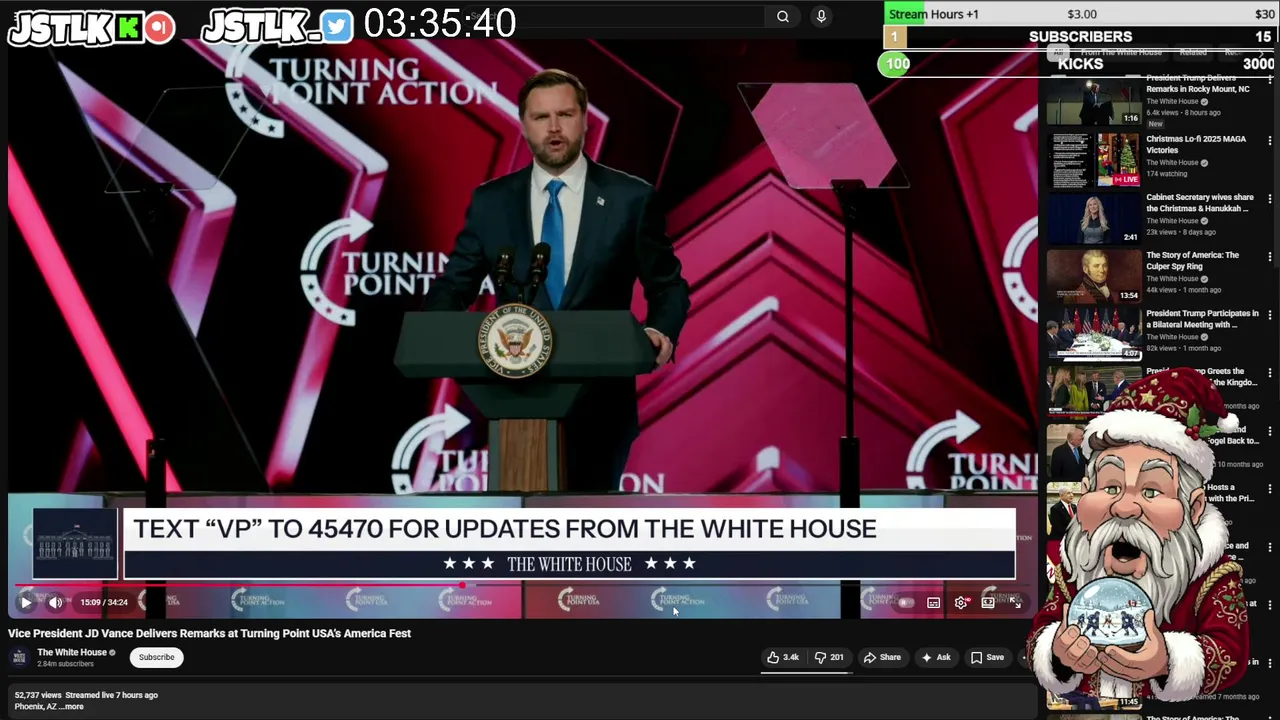Open the Cabinet Secretary wives video thumbnail
Viewport: 1280px width, 720px height.
pyautogui.click(x=1094, y=217)
